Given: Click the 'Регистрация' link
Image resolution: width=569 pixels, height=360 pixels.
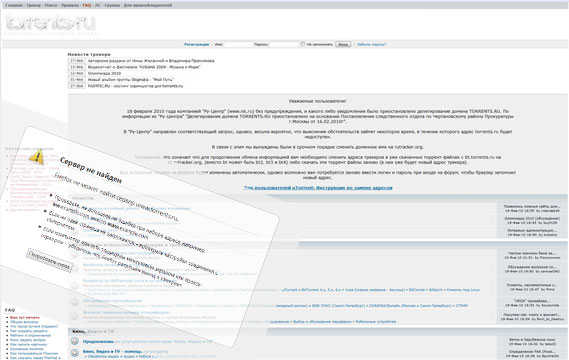Looking at the screenshot, I should (197, 44).
